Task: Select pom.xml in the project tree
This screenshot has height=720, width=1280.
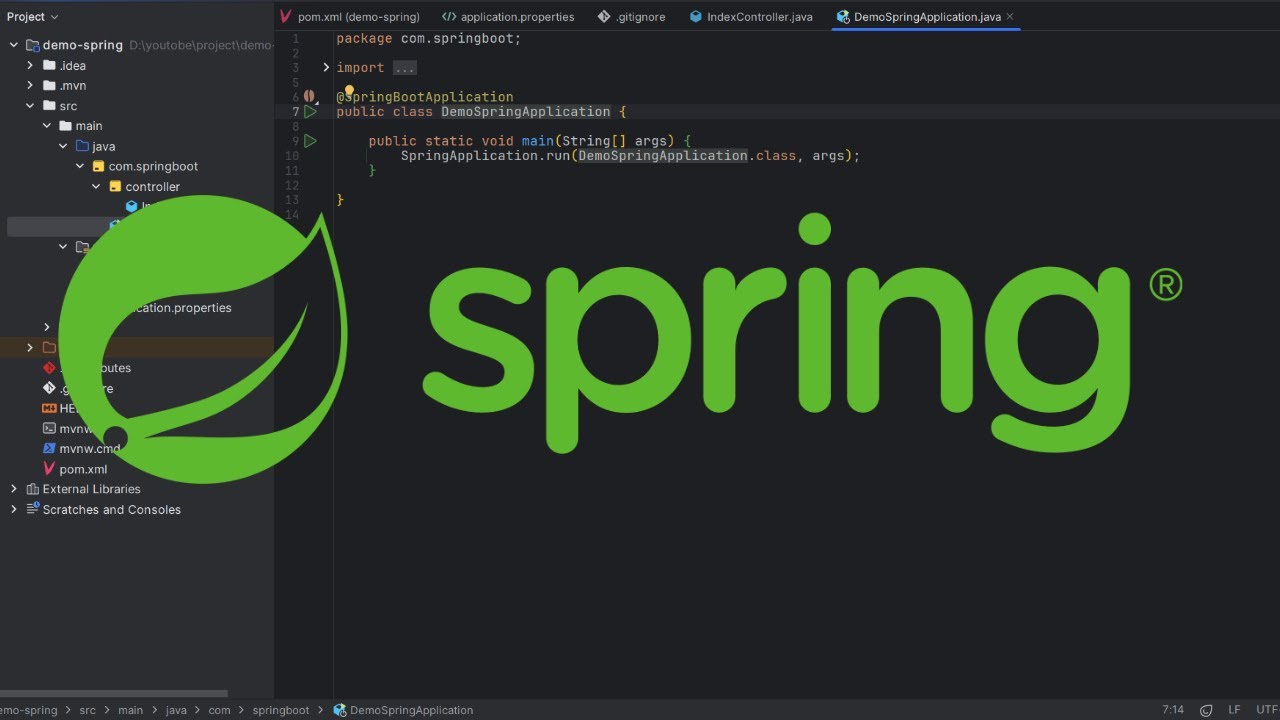Action: (83, 469)
